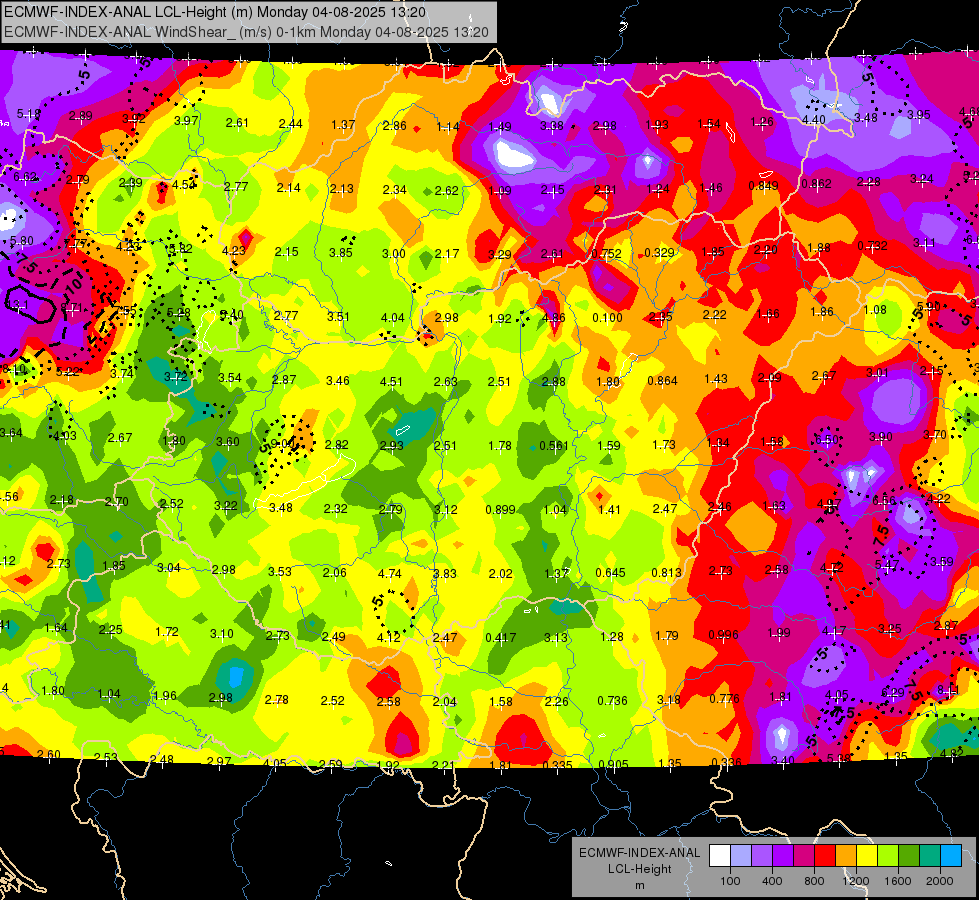Image resolution: width=979 pixels, height=900 pixels.
Task: Click the unit label m in the legend
Action: pos(639,886)
